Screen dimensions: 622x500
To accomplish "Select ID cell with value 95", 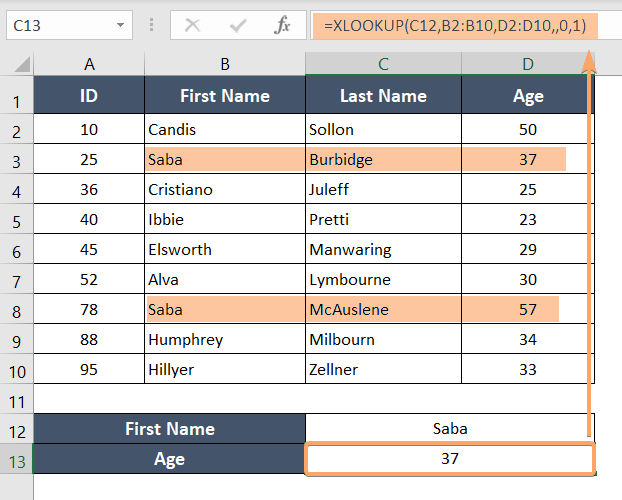I will 89,369.
